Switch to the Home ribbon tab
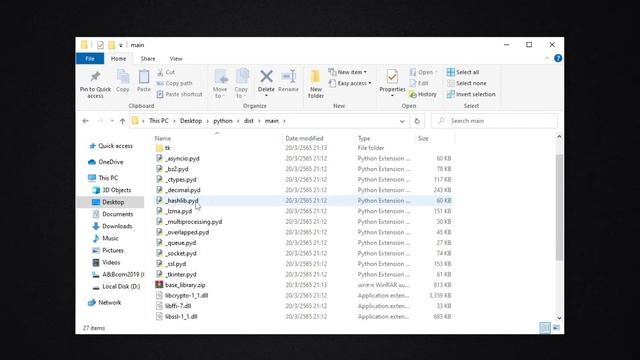The width and height of the screenshot is (640, 360). click(118, 59)
